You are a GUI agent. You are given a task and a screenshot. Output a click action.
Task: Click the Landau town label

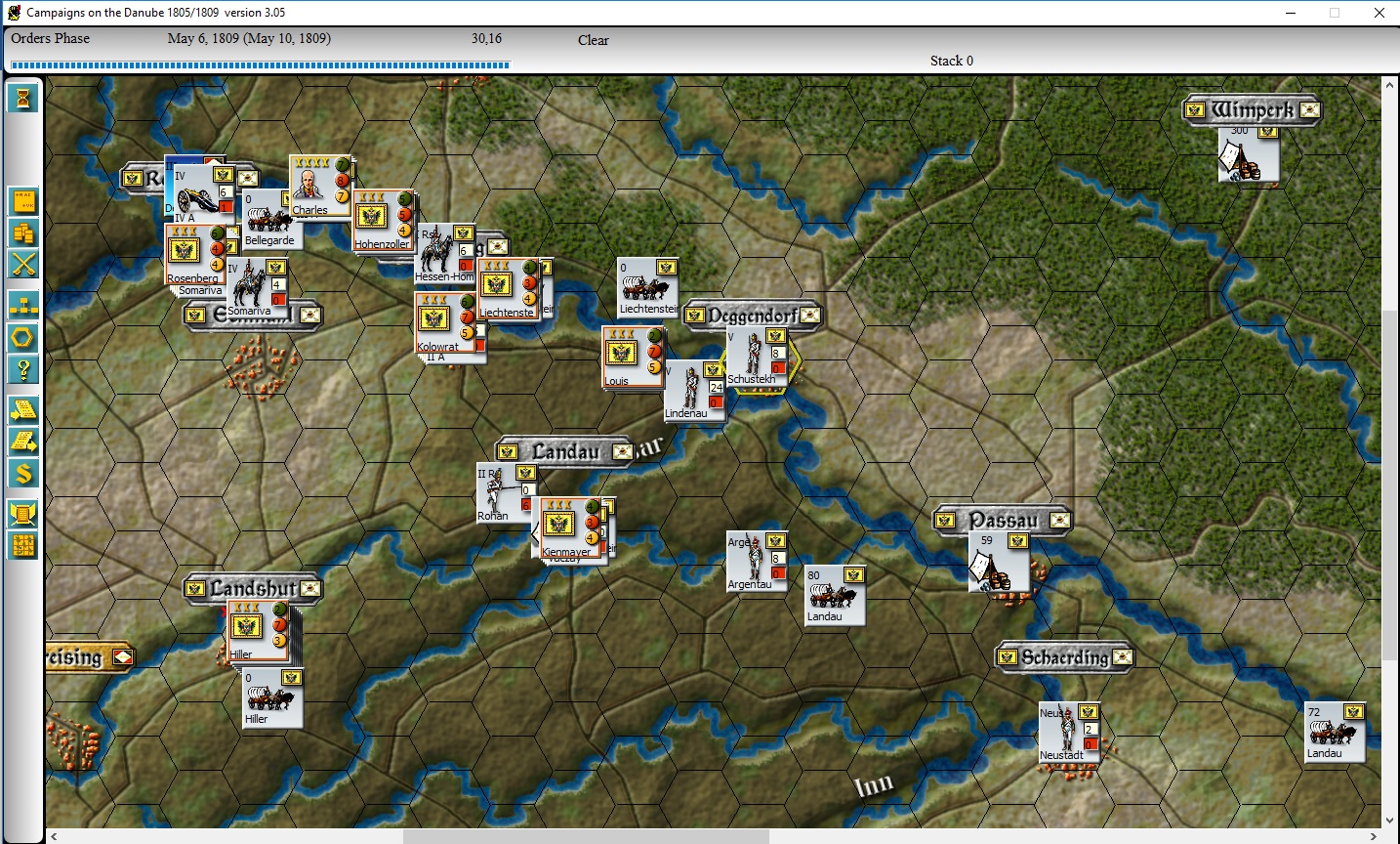pyautogui.click(x=565, y=451)
